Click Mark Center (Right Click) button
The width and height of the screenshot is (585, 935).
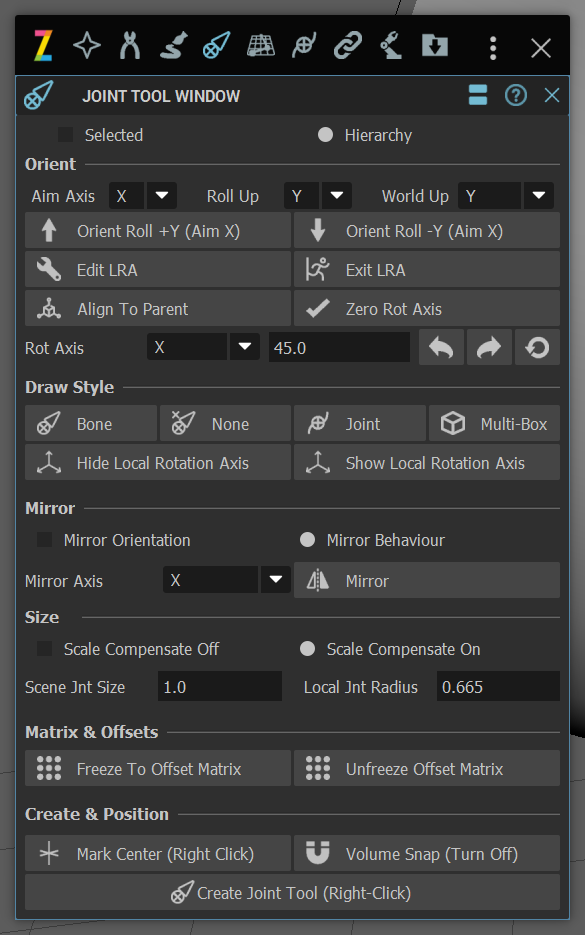point(157,853)
